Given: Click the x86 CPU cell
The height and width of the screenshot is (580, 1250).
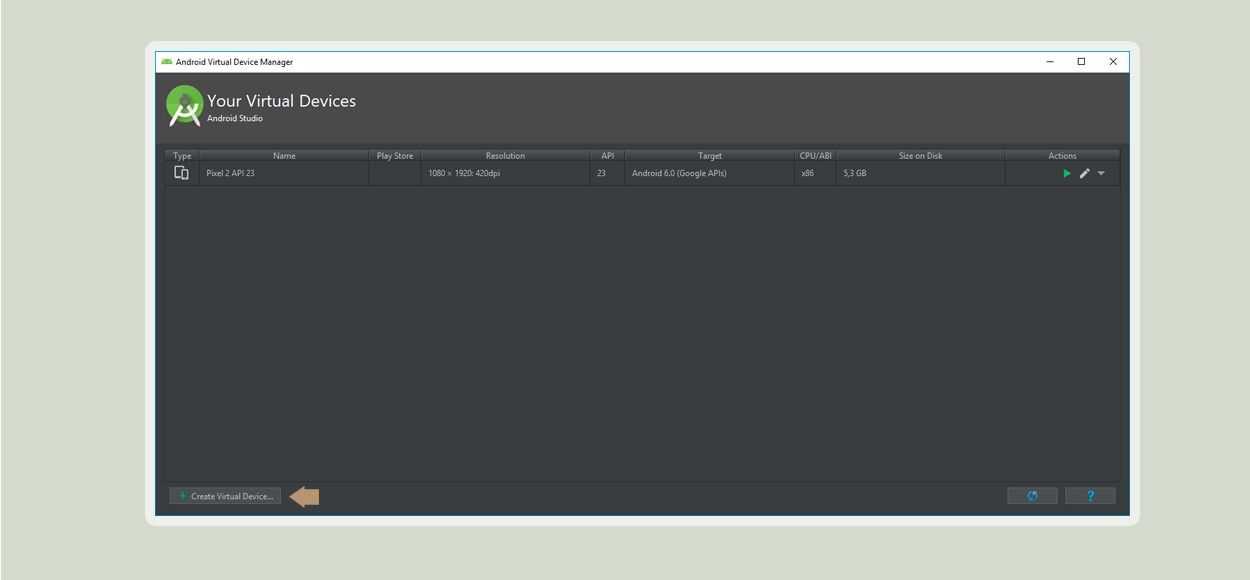Looking at the screenshot, I should (x=815, y=173).
